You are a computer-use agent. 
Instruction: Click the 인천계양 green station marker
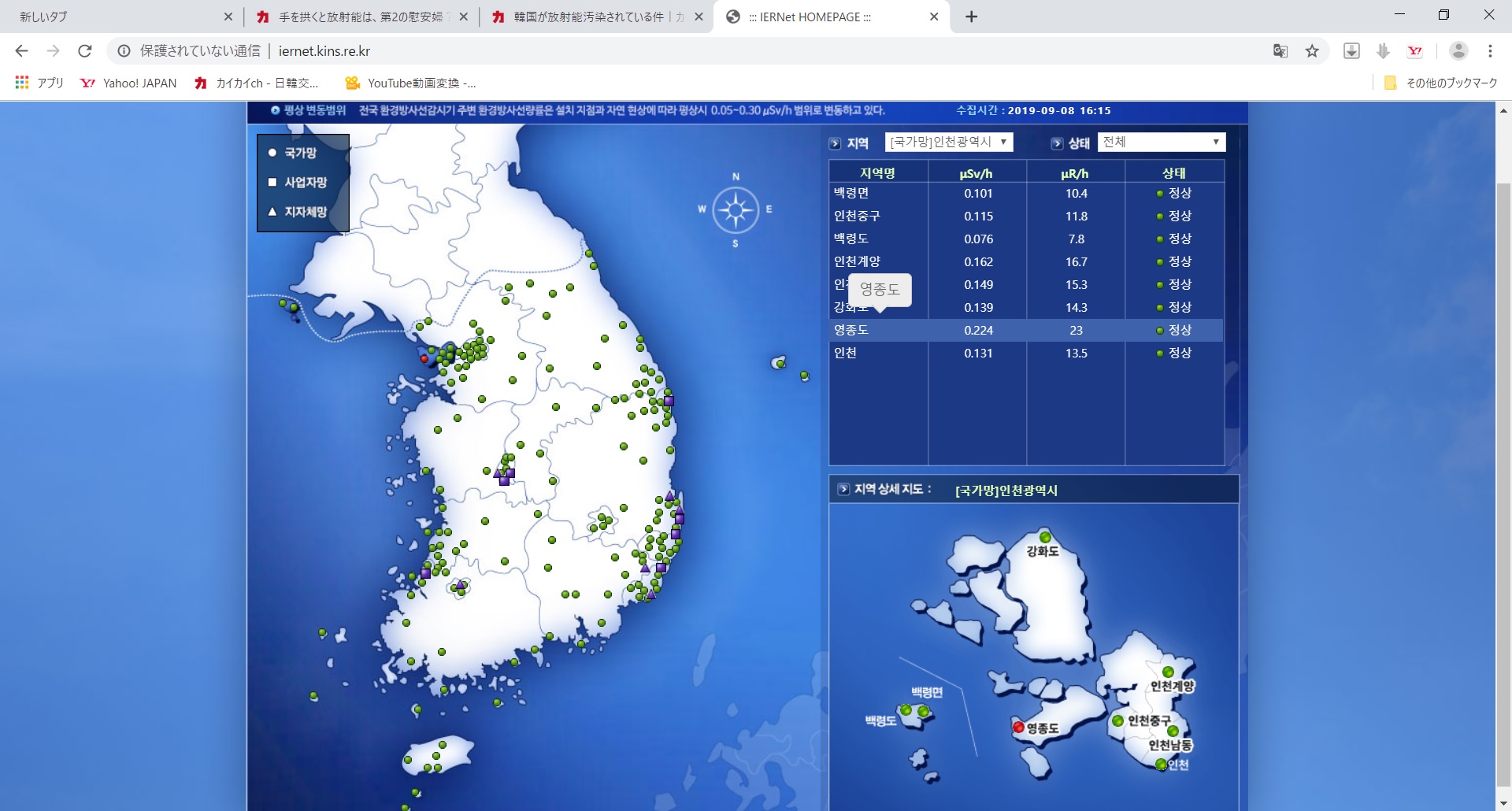click(x=1168, y=672)
